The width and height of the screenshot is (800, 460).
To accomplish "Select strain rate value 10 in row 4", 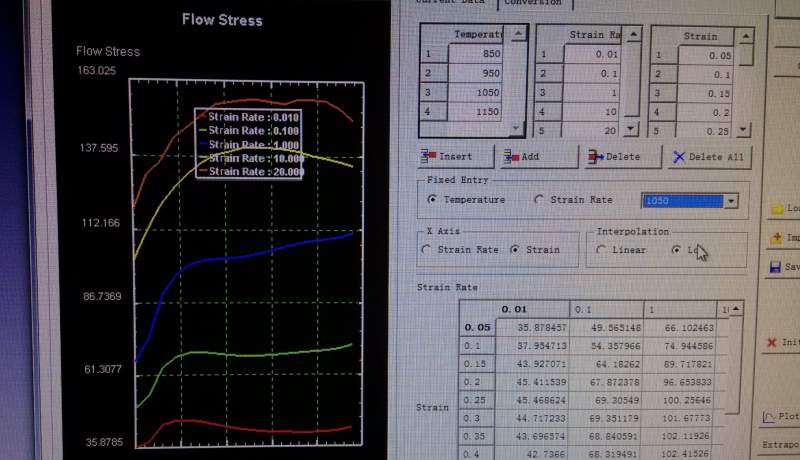I will (x=591, y=112).
